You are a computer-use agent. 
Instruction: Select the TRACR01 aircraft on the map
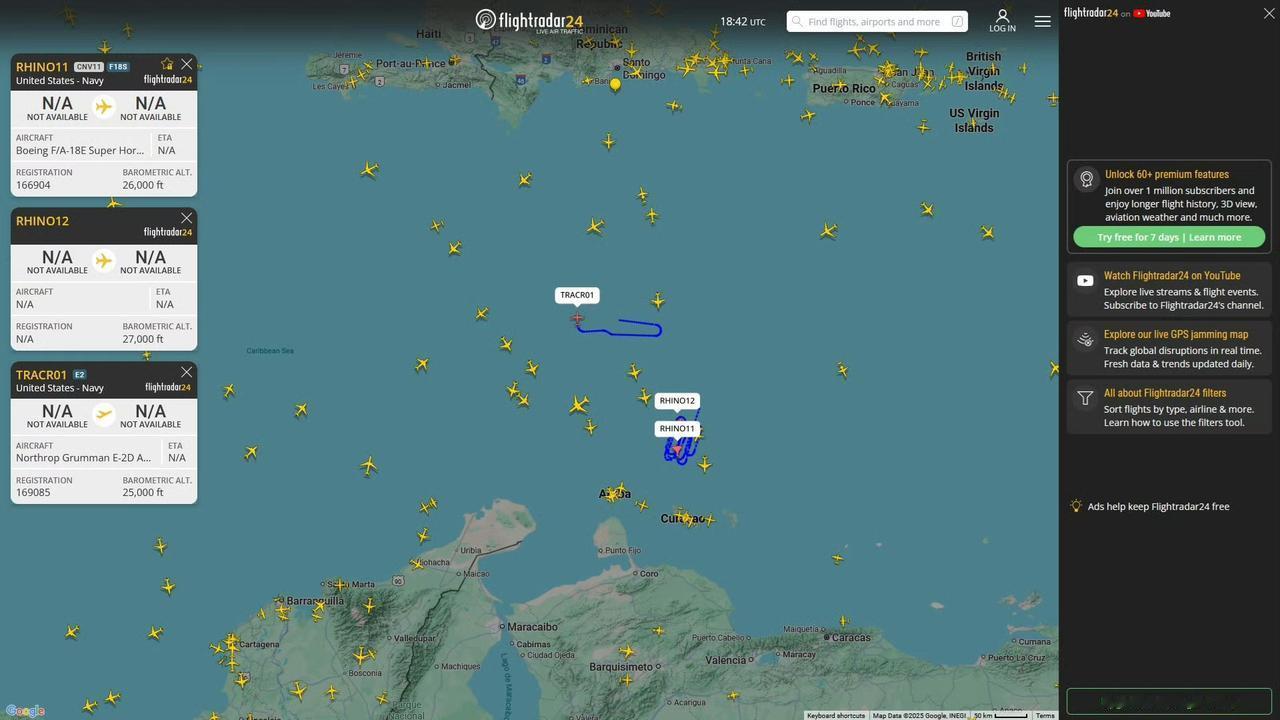coord(577,318)
